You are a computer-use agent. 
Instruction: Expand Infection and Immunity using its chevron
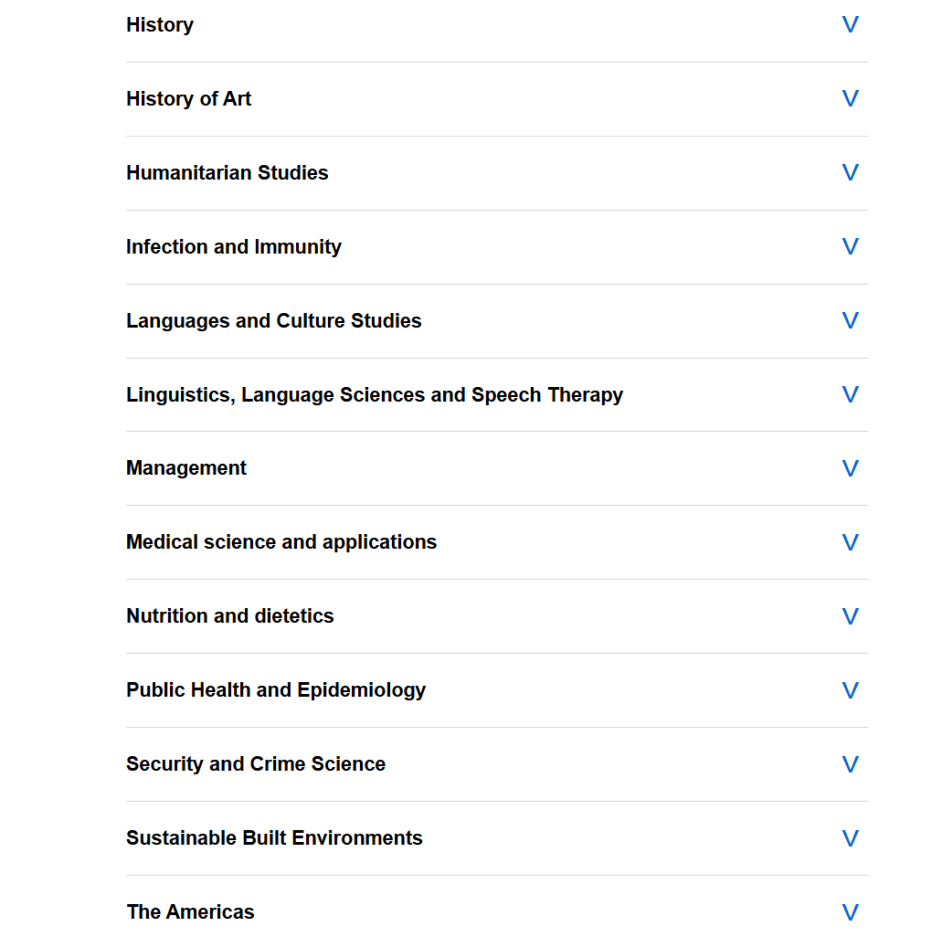[x=850, y=247]
